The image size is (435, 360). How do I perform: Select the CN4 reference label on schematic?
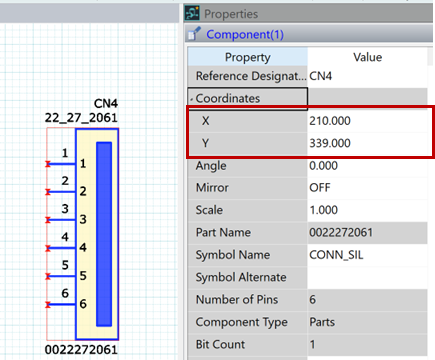tap(106, 103)
